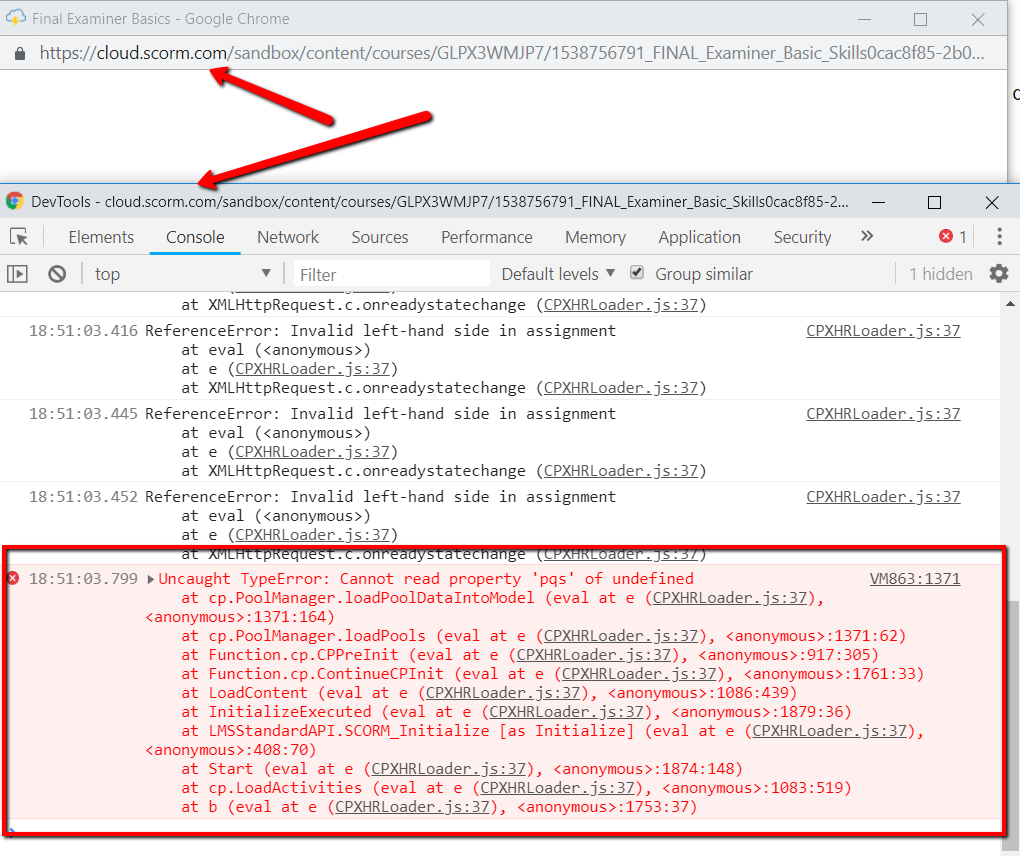Click the console Filter input field
The height and width of the screenshot is (856, 1020).
click(392, 274)
